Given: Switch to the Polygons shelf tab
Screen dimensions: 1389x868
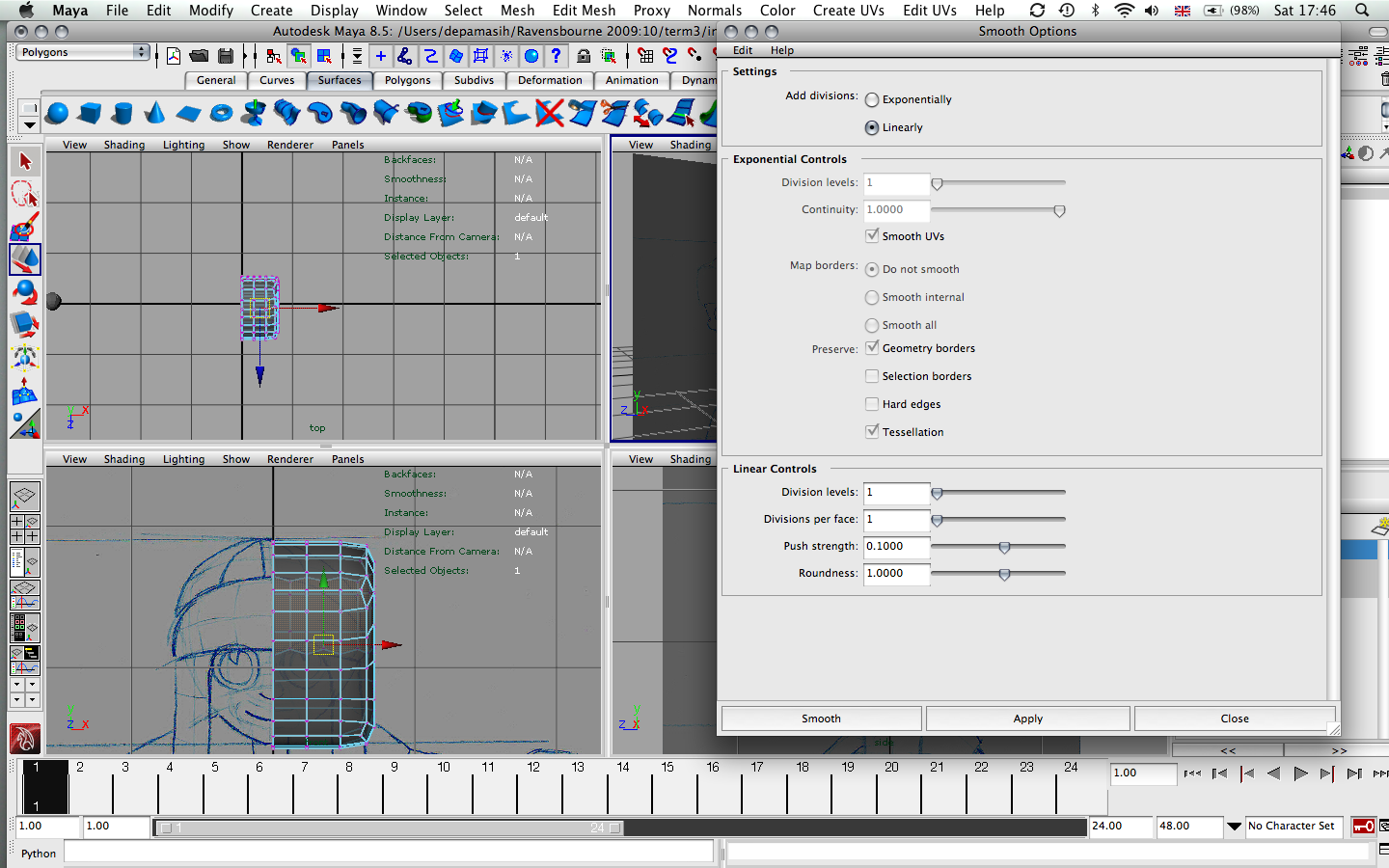Looking at the screenshot, I should tap(408, 80).
